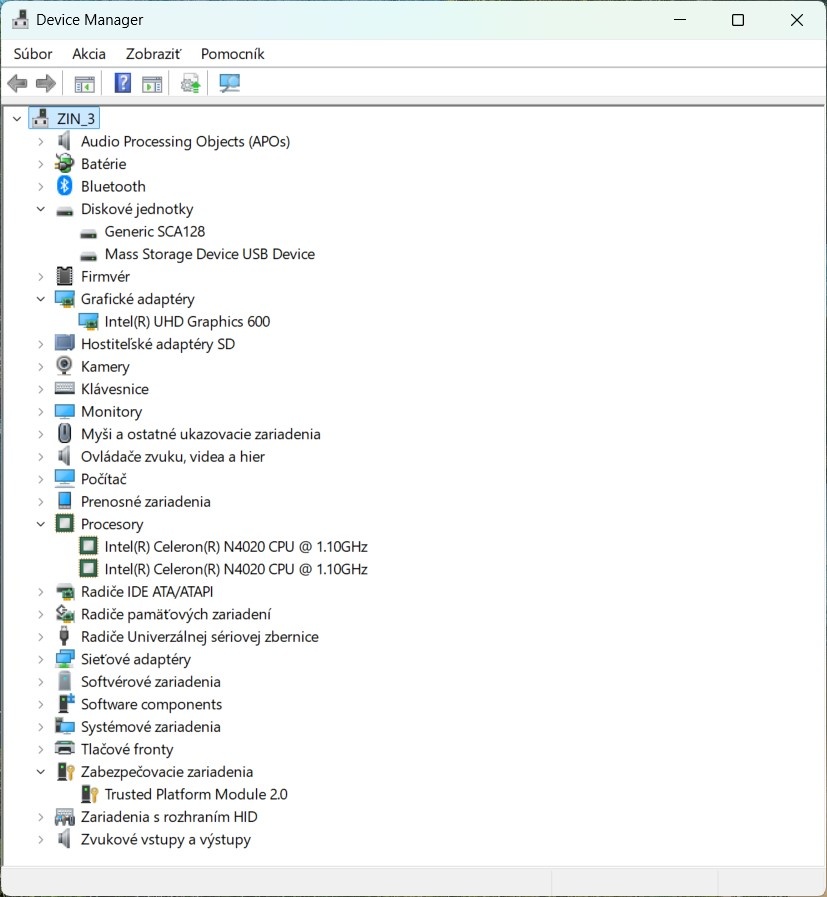The width and height of the screenshot is (827, 897).
Task: Click the Forward navigation arrow
Action: point(45,83)
